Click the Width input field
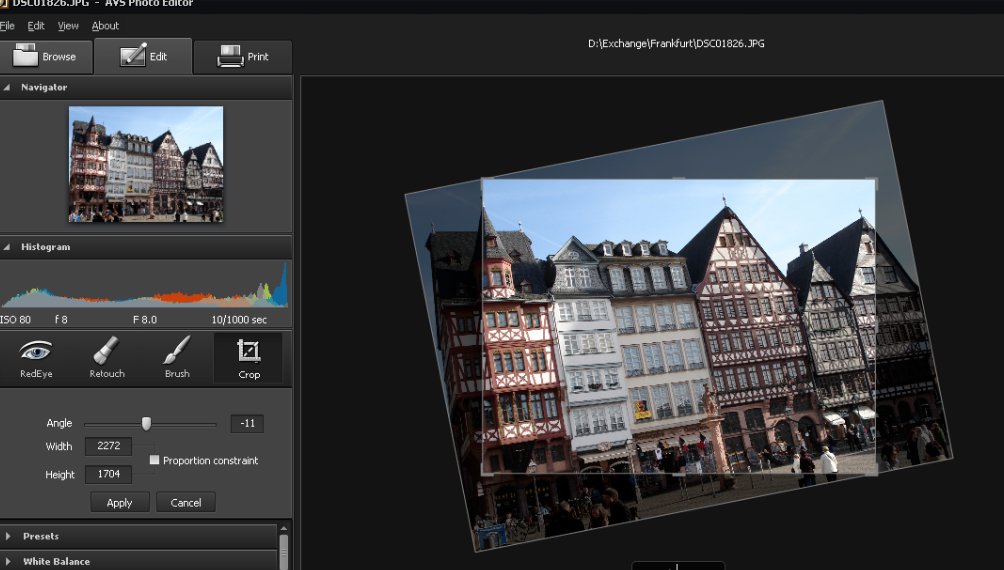This screenshot has height=570, width=1004. [x=108, y=446]
